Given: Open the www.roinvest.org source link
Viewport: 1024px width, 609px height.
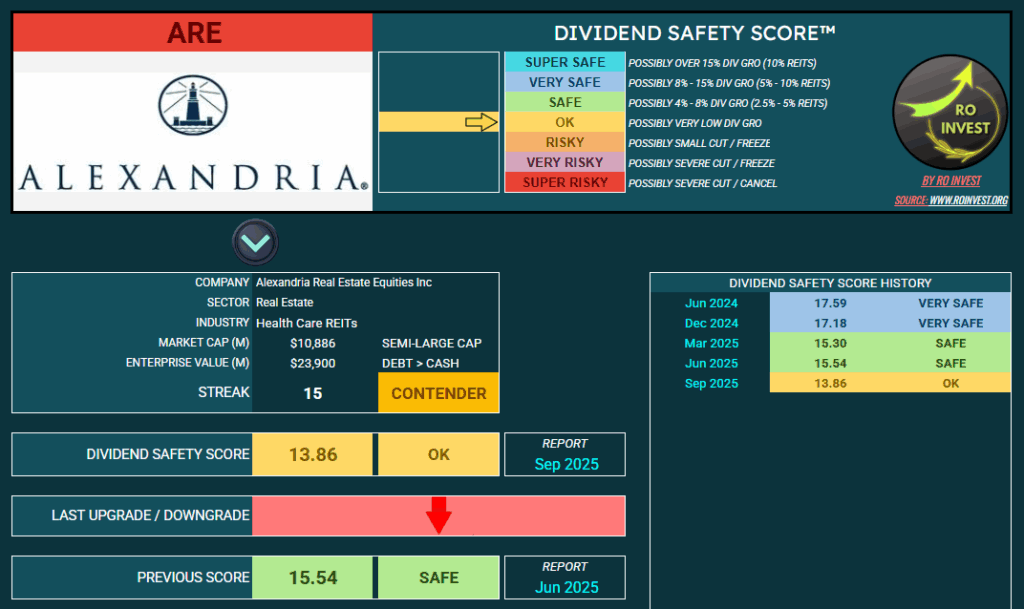Looking at the screenshot, I should pos(967,200).
